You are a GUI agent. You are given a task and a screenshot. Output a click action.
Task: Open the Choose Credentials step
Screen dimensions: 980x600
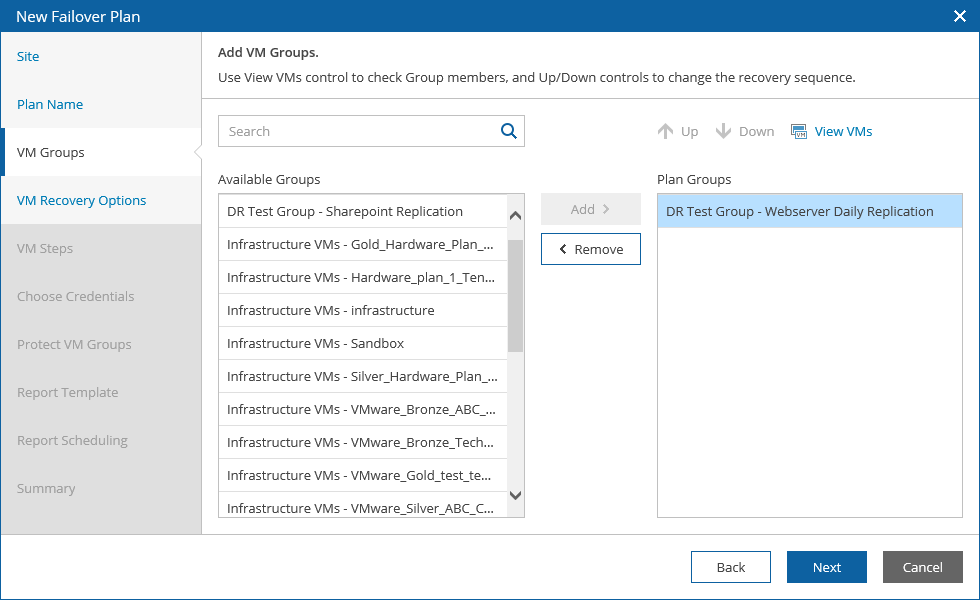click(76, 296)
